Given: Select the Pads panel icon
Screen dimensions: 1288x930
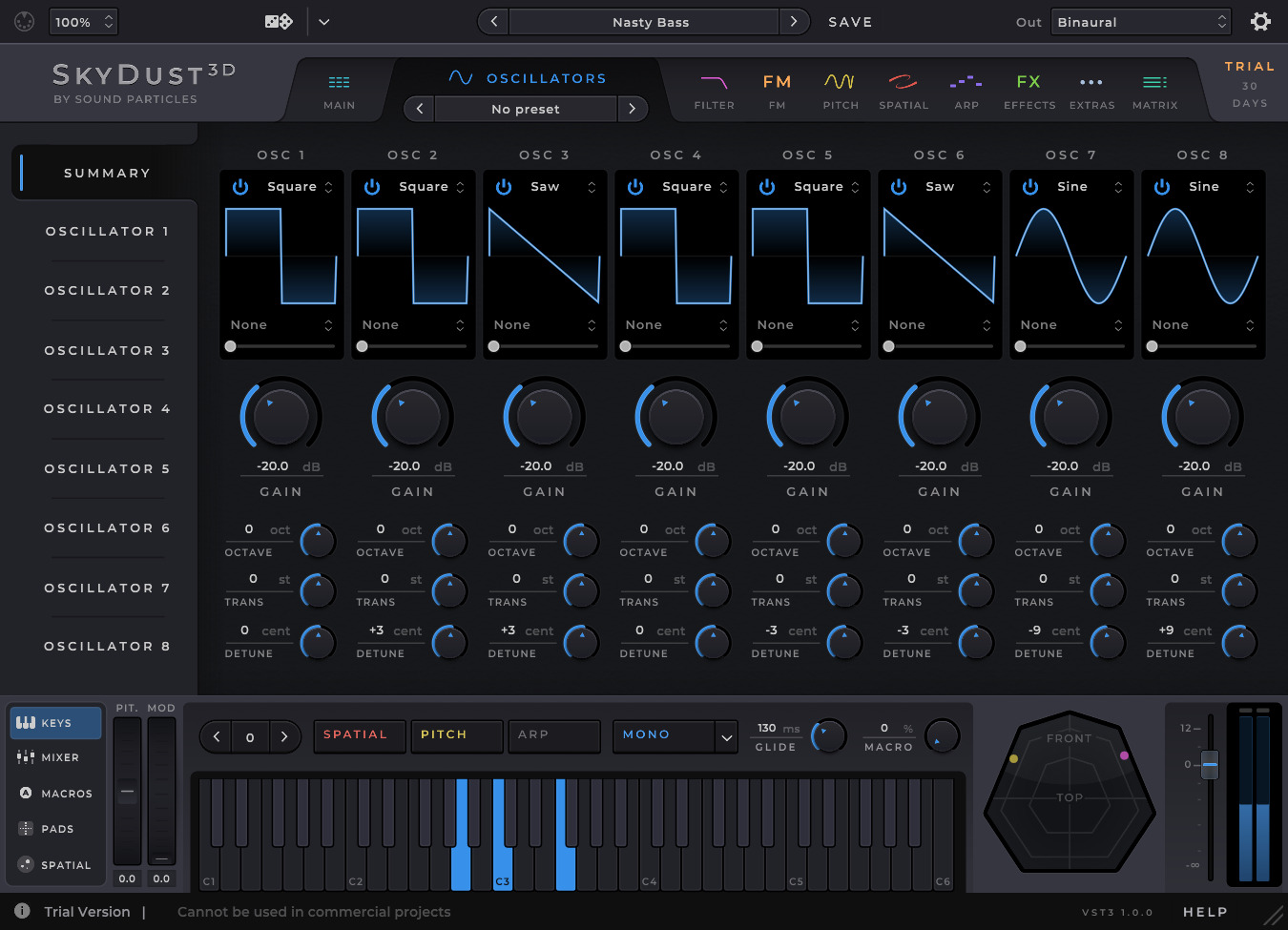Looking at the screenshot, I should [26, 828].
